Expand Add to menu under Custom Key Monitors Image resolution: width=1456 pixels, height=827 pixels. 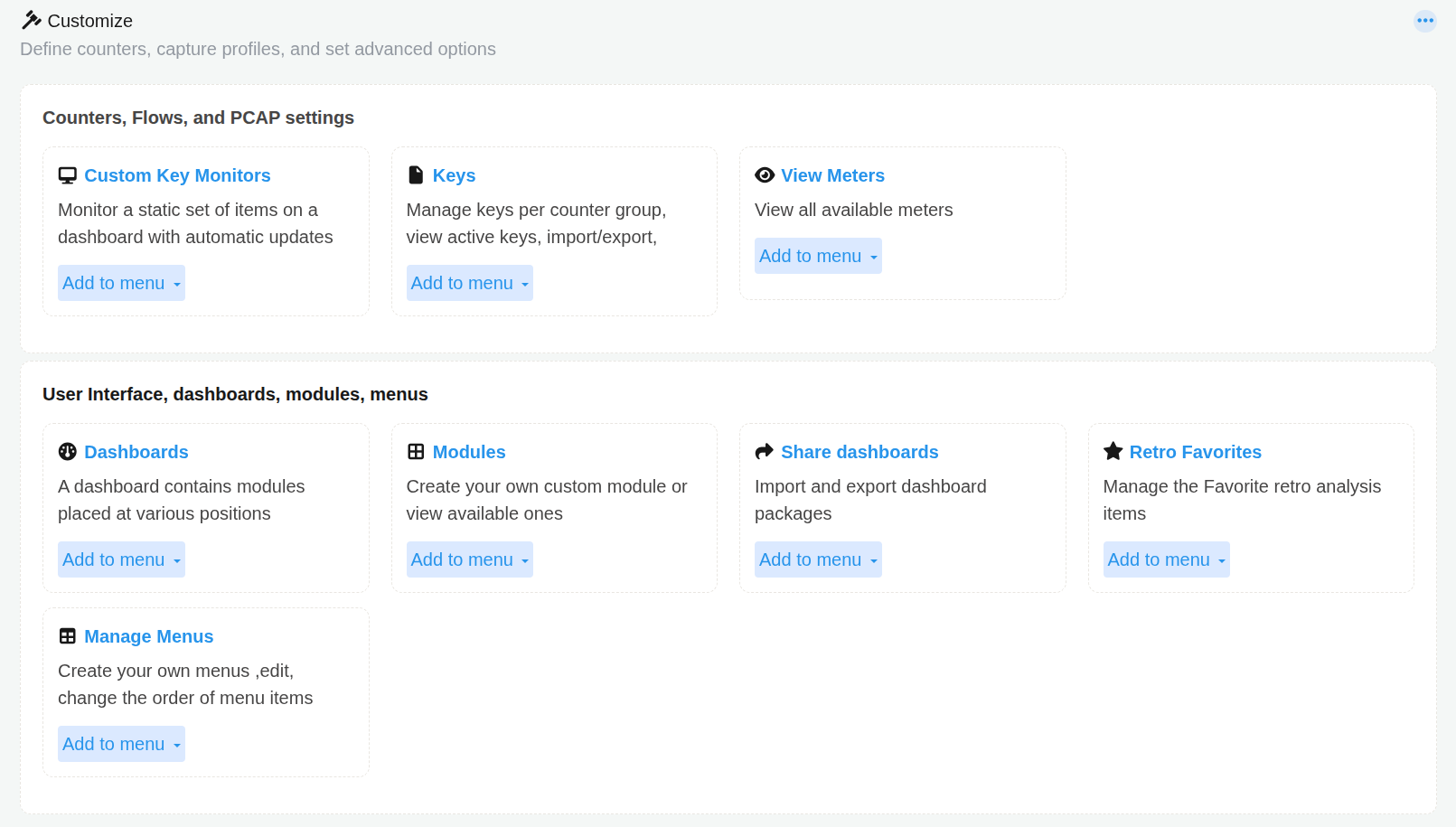click(121, 283)
